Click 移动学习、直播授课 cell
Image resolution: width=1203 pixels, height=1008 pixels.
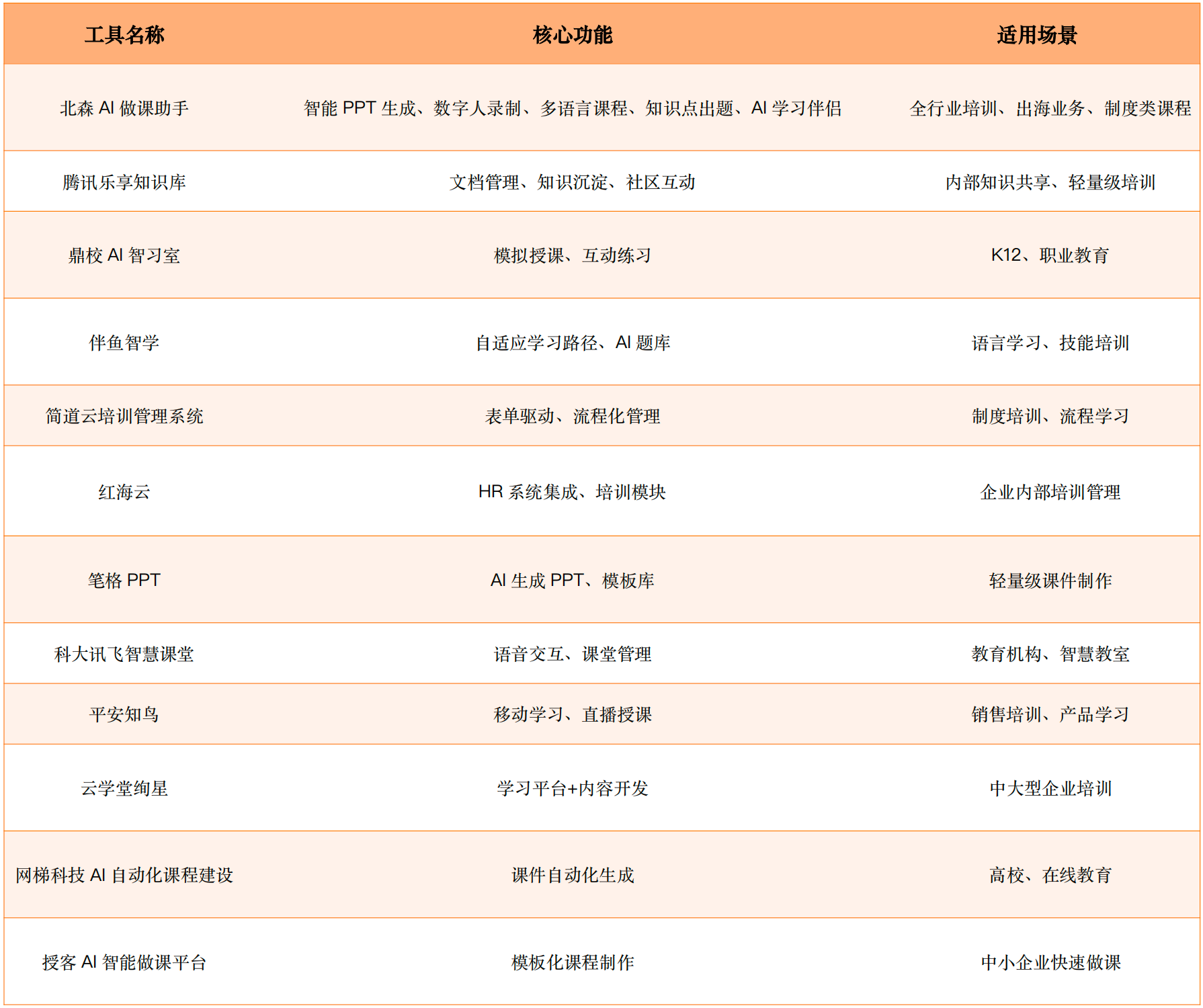click(572, 714)
